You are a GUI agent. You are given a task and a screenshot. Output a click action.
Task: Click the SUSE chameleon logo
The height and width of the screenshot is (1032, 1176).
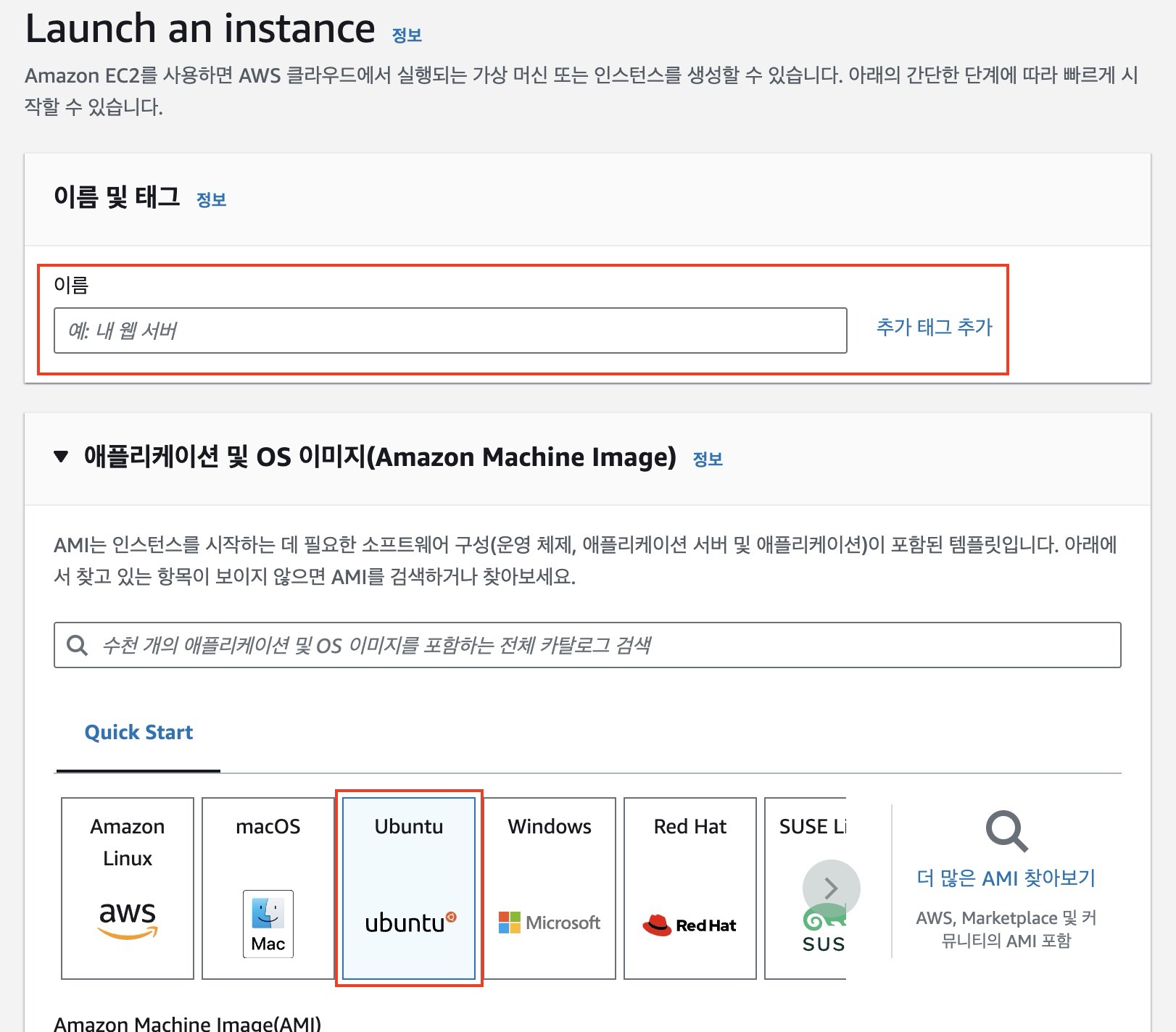tap(824, 929)
